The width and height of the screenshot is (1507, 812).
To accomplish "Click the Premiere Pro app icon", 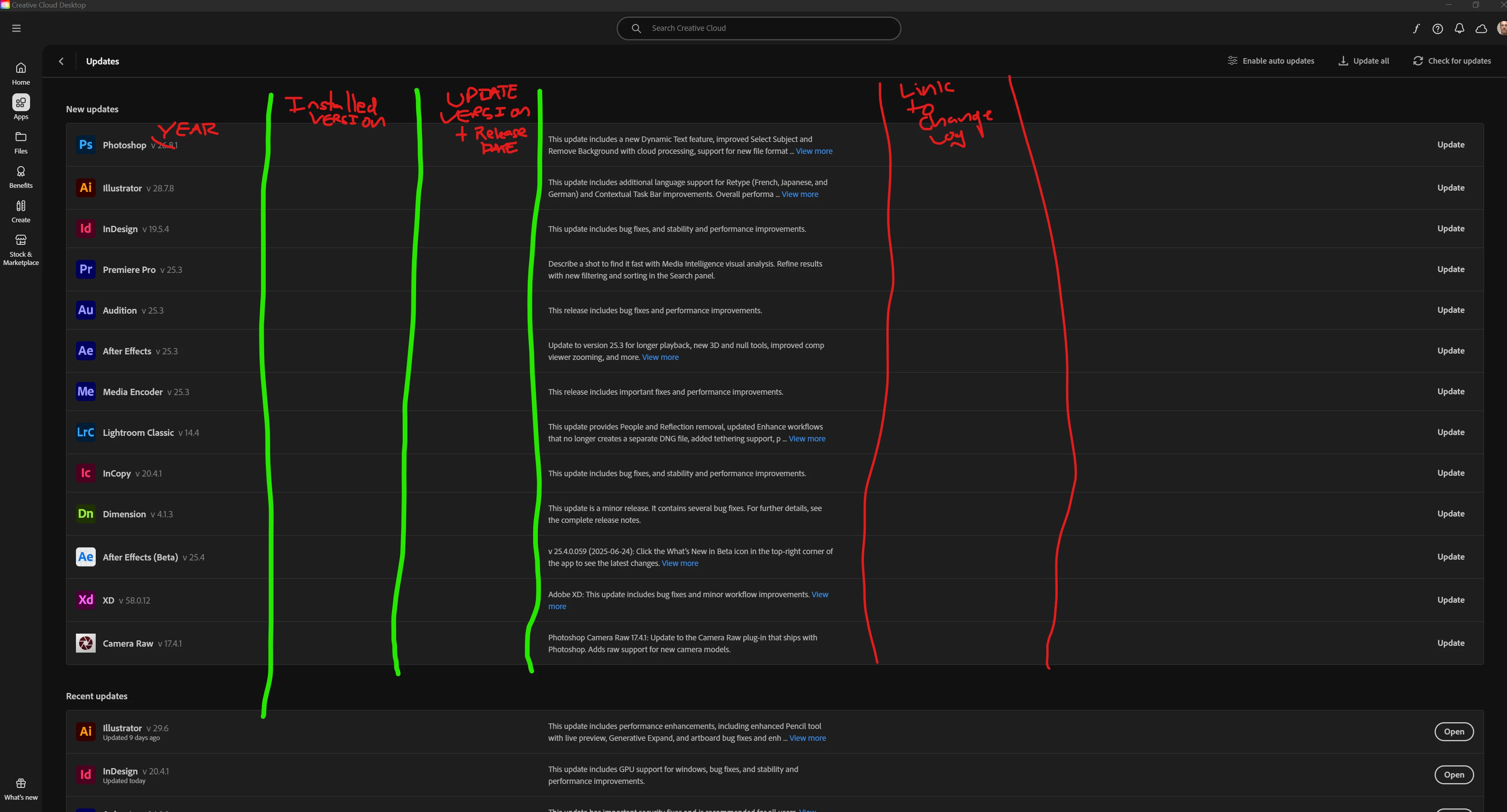I will click(85, 269).
